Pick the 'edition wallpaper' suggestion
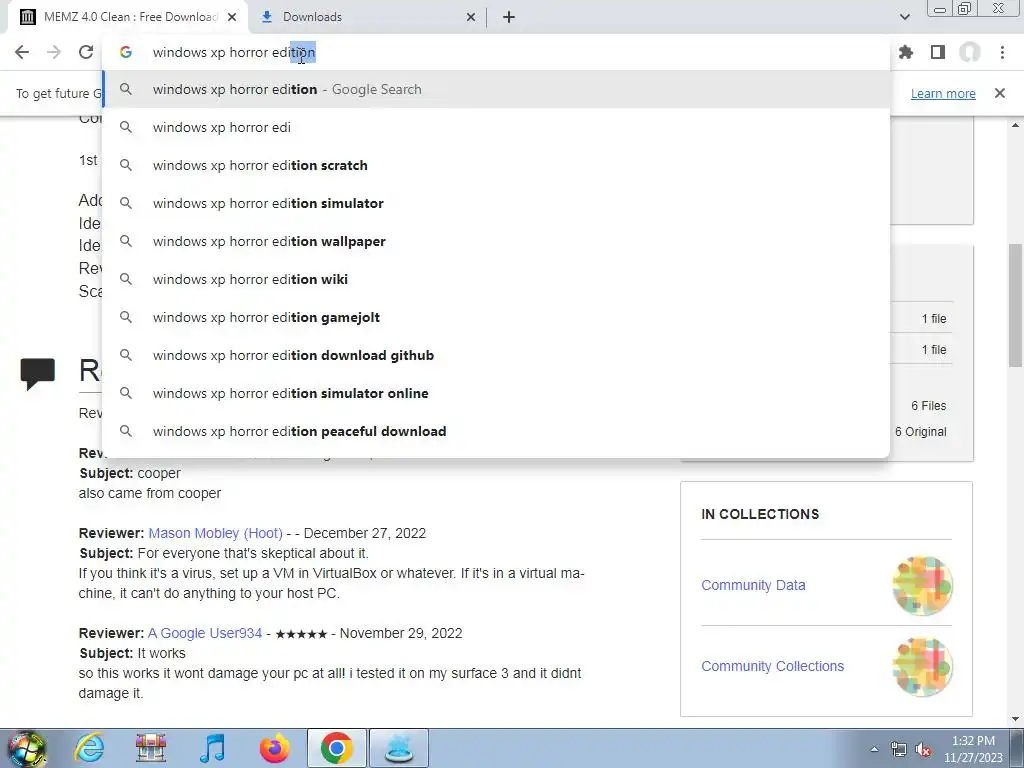The height and width of the screenshot is (768, 1024). (x=496, y=241)
